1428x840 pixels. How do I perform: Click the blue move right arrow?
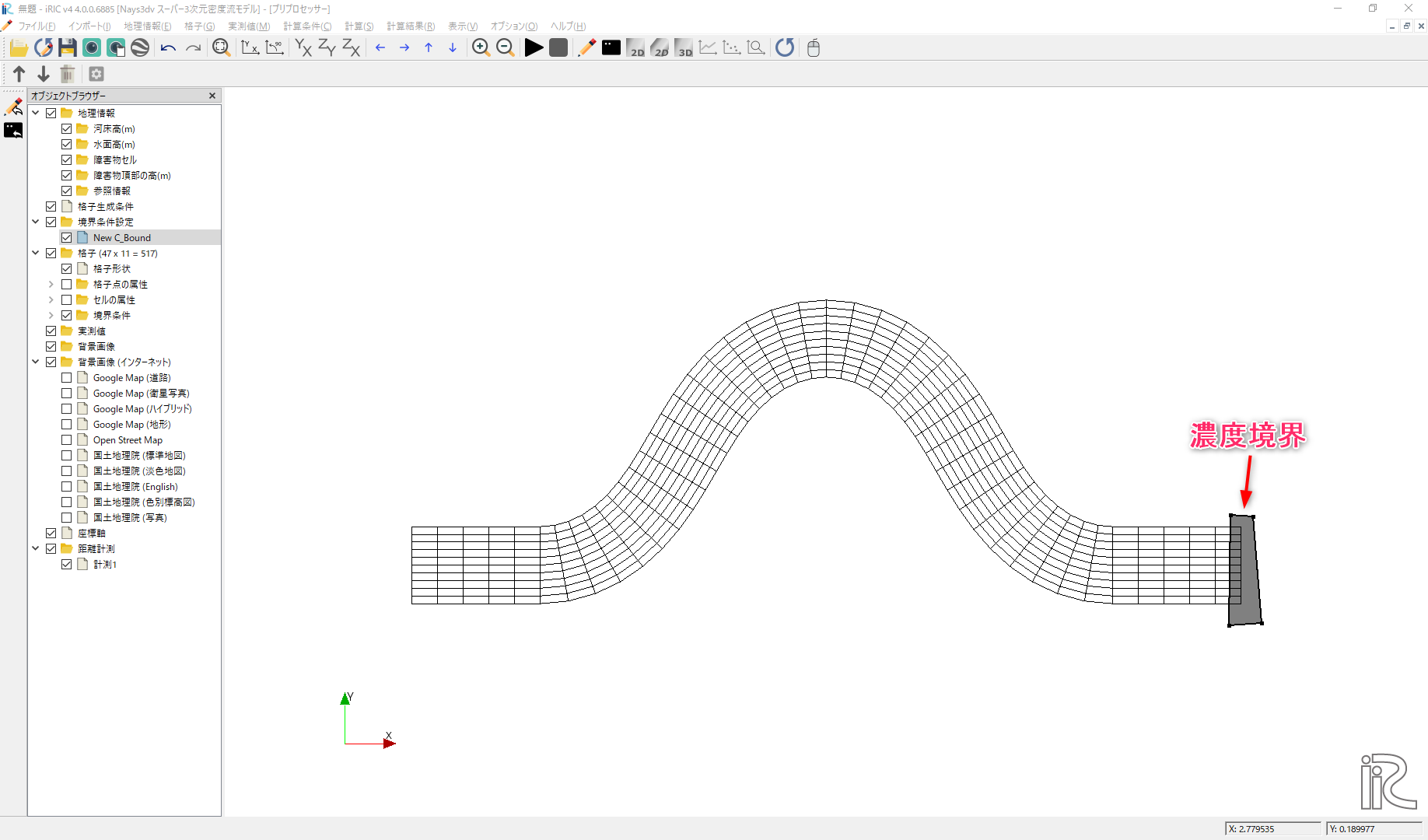pyautogui.click(x=404, y=48)
